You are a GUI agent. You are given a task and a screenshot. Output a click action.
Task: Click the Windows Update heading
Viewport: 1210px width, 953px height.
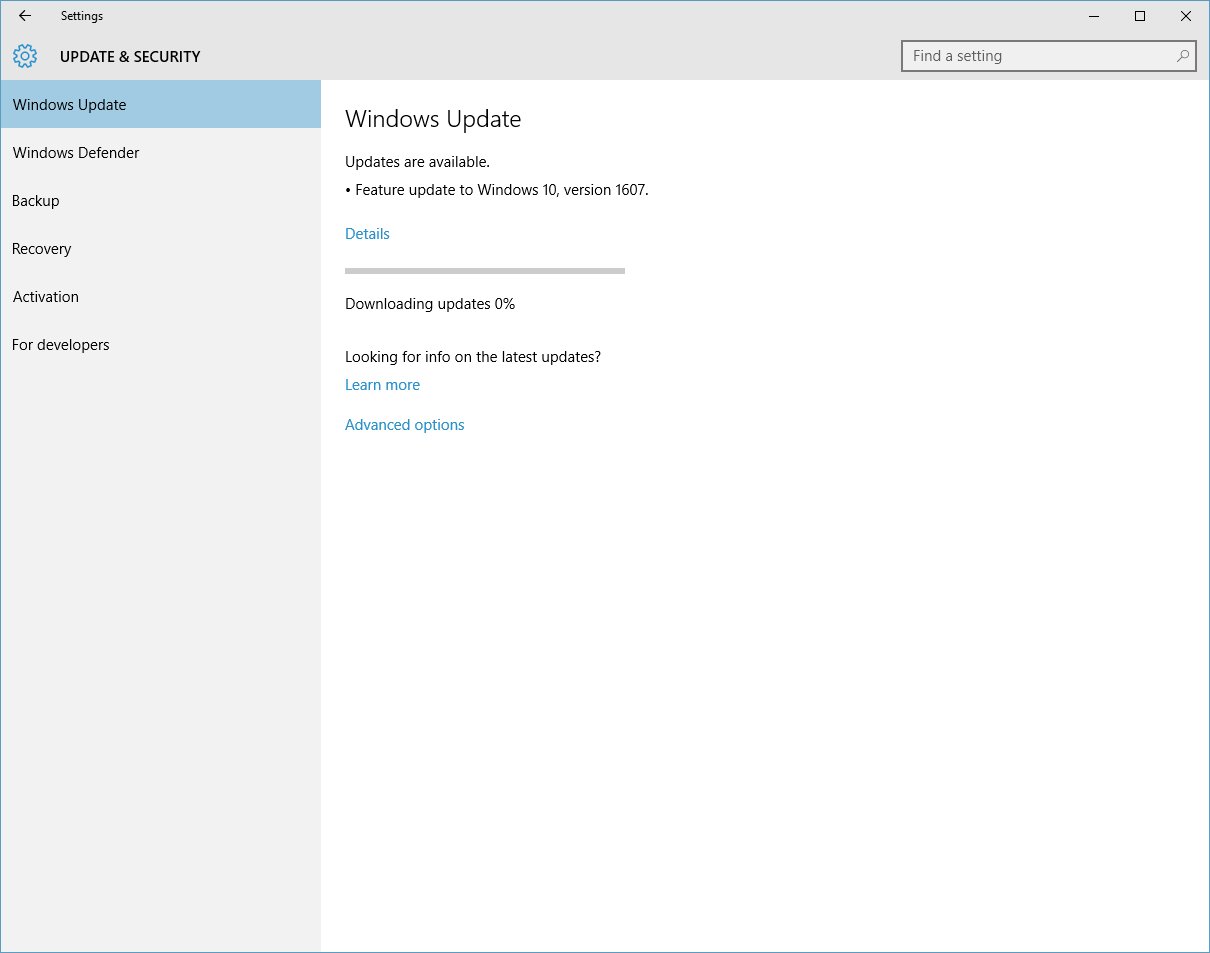(x=433, y=119)
